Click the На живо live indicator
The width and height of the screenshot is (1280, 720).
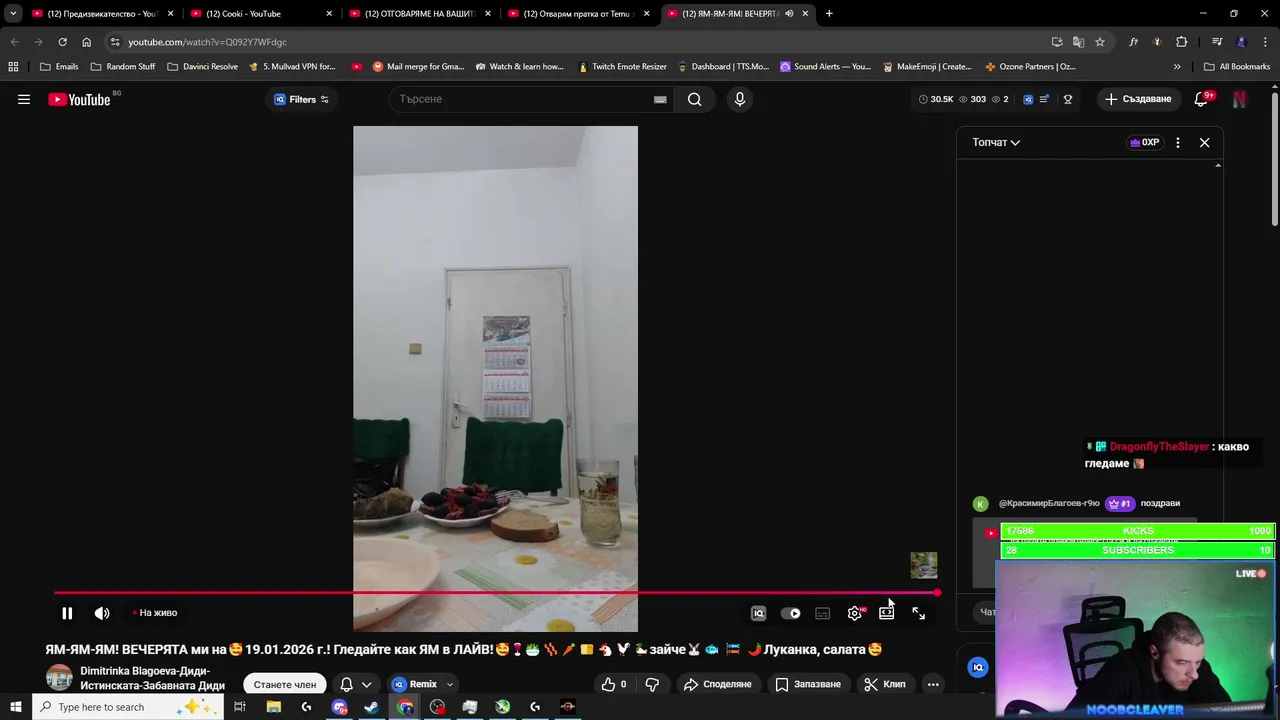(x=155, y=613)
